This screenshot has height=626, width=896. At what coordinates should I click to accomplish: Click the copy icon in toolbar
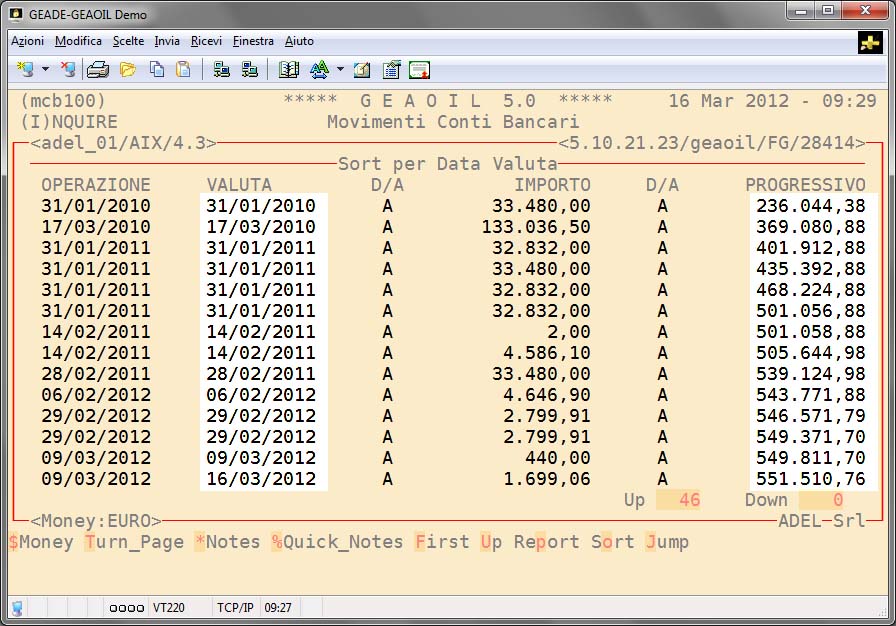click(x=157, y=70)
